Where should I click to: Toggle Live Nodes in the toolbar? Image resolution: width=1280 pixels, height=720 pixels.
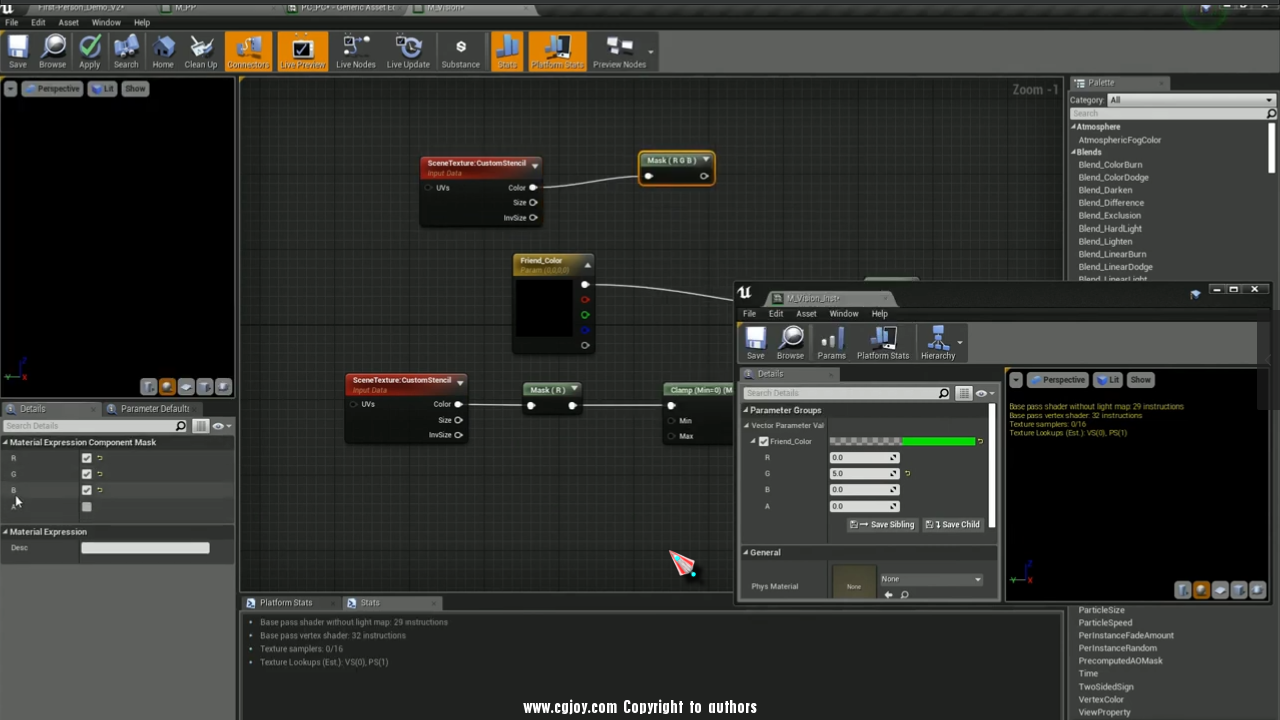pyautogui.click(x=355, y=52)
